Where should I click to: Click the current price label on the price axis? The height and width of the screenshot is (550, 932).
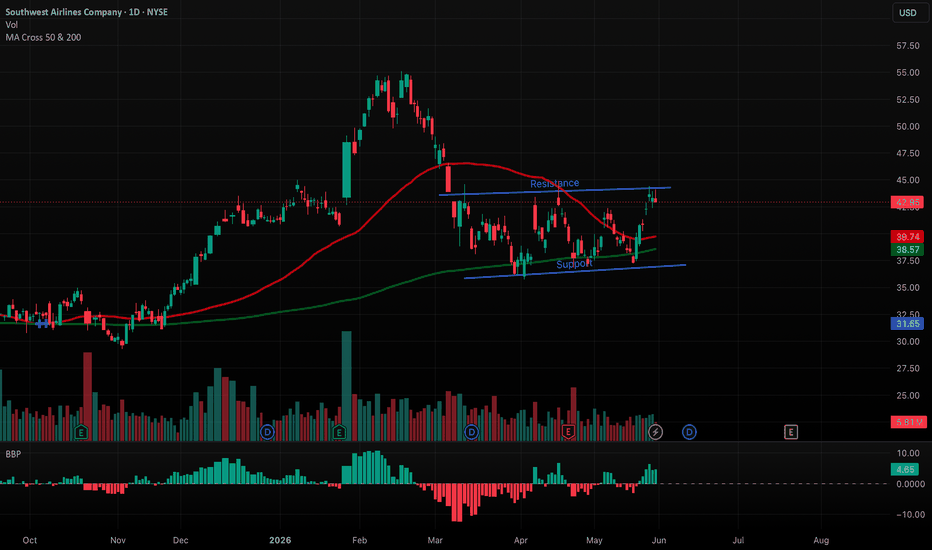pos(907,202)
